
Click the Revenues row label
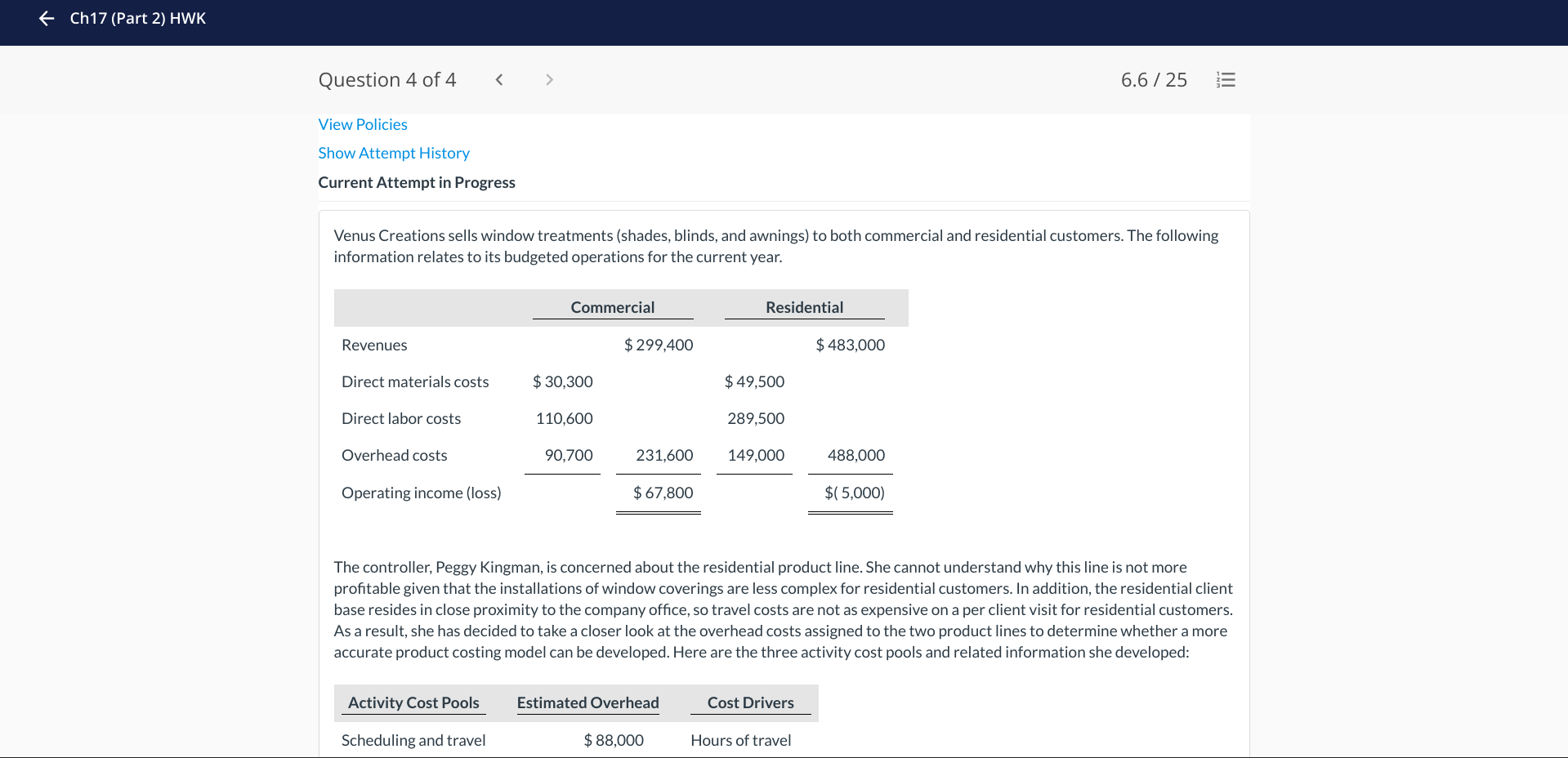click(x=374, y=345)
